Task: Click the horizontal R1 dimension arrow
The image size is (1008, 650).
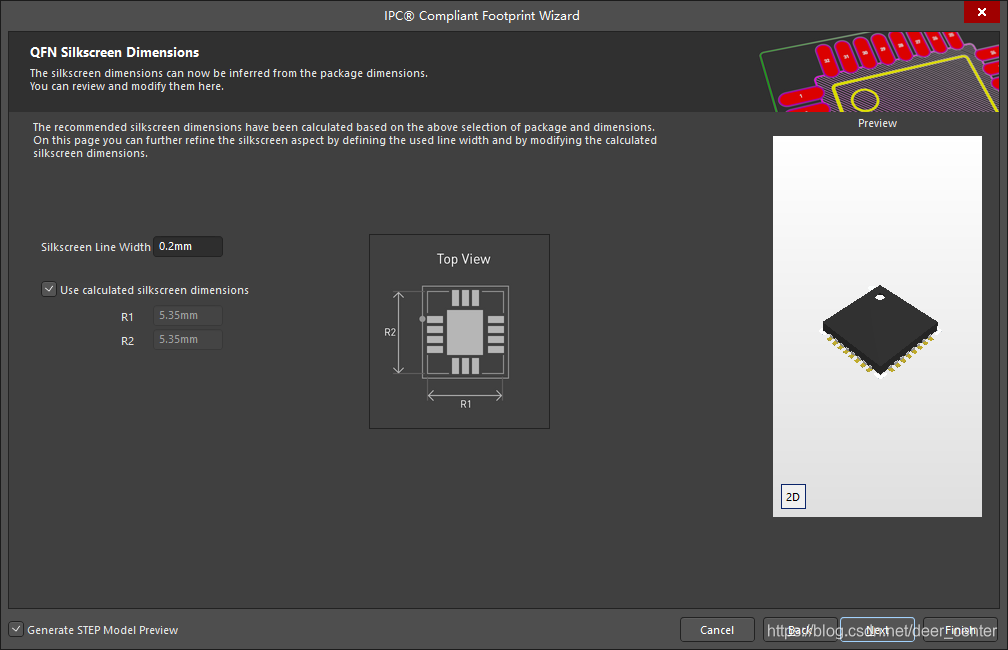Action: point(465,394)
